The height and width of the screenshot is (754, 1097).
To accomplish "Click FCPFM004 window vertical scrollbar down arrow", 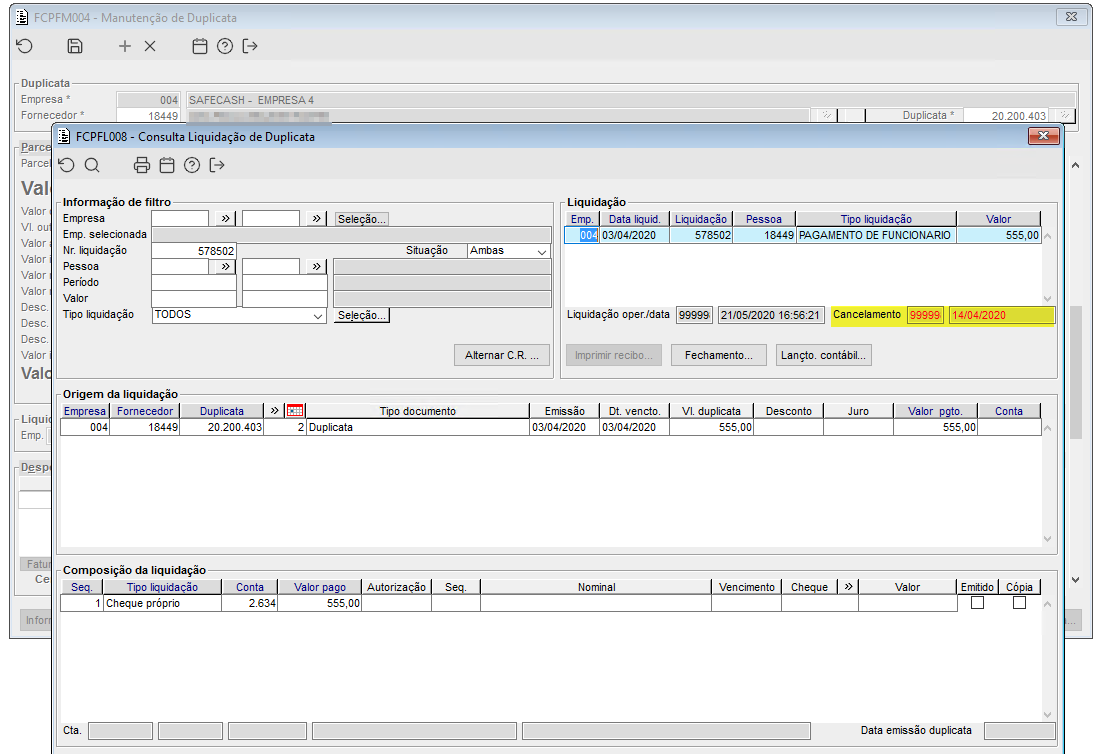I will coord(1076,579).
